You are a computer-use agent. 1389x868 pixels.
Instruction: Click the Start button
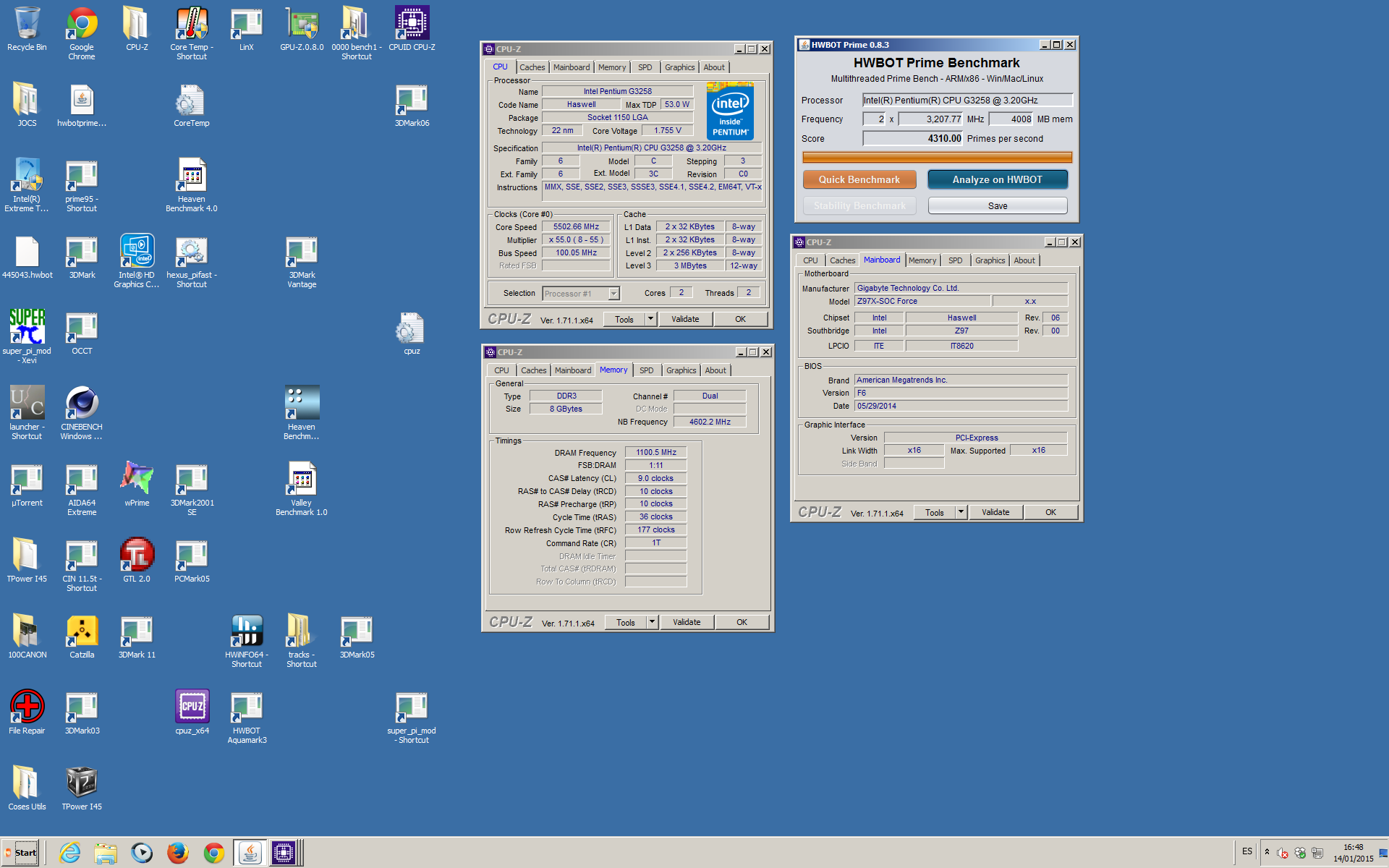[21, 853]
